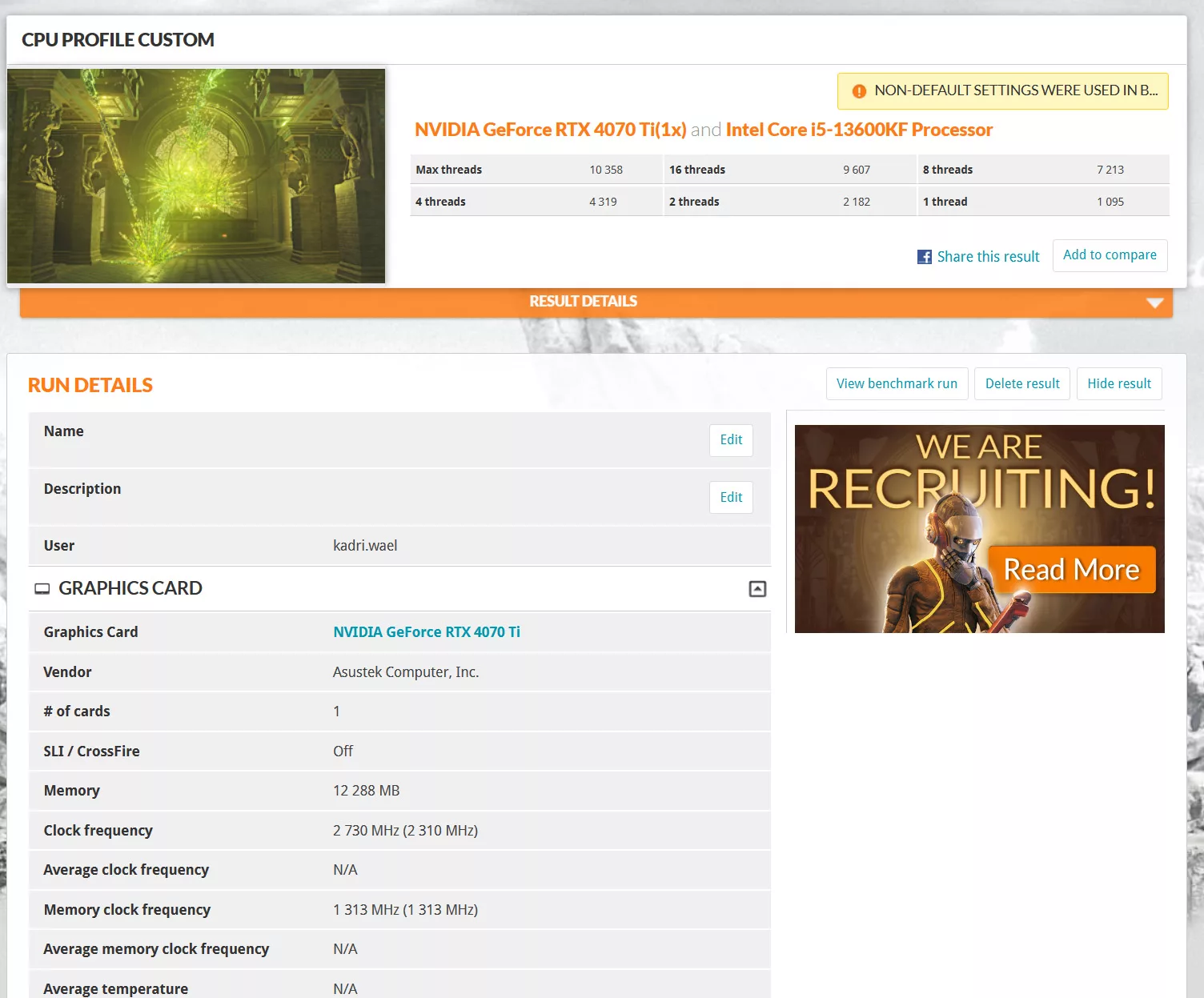Click the GRAPHICS CARD section heading
This screenshot has height=998, width=1204.
click(x=130, y=588)
